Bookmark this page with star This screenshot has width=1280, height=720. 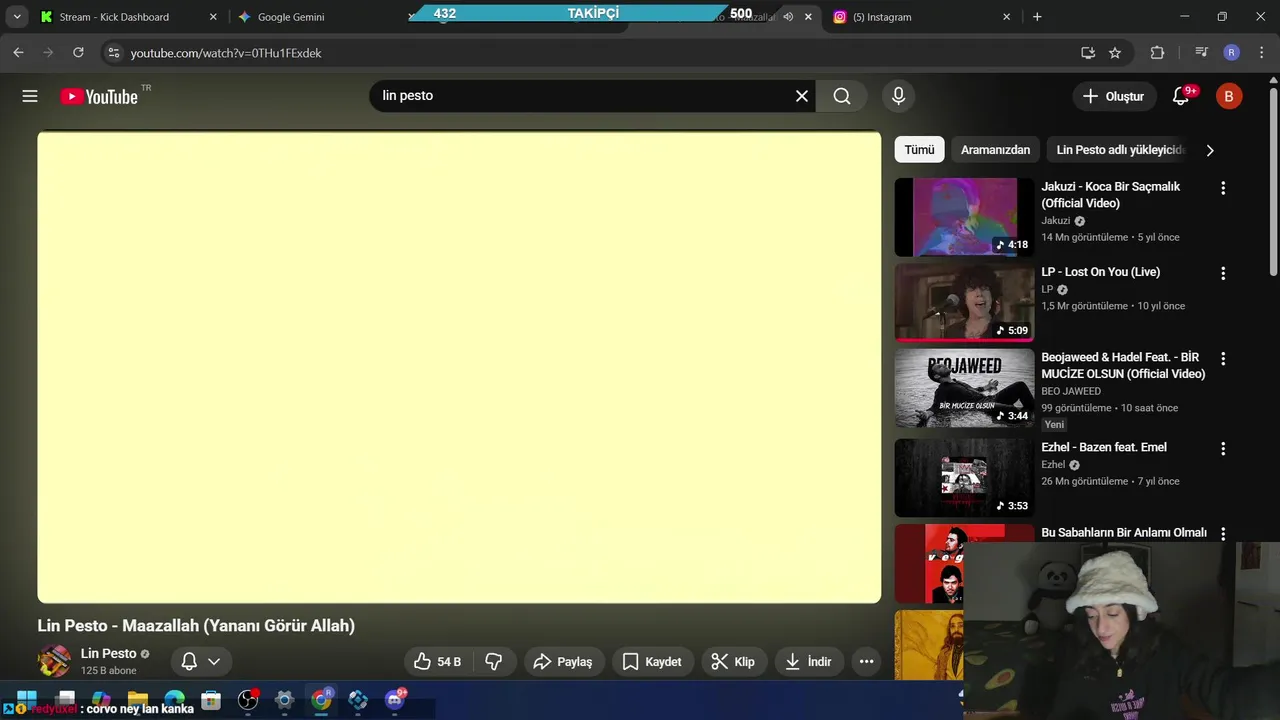click(1115, 53)
